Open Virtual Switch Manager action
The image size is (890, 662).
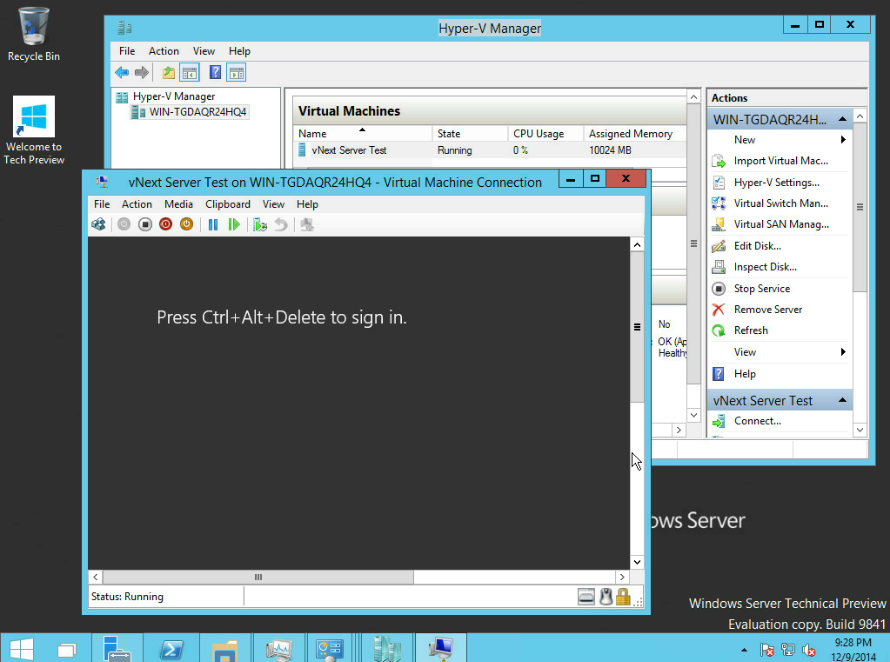(x=780, y=203)
